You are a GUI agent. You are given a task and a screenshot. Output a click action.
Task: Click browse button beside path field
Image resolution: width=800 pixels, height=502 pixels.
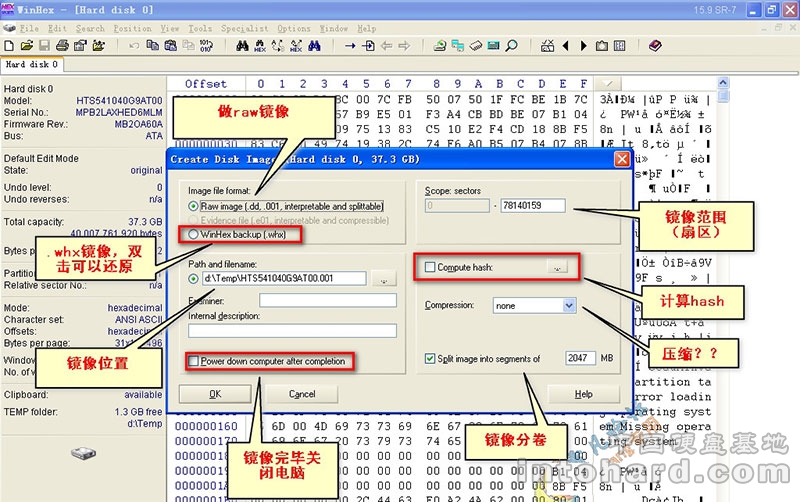click(385, 279)
